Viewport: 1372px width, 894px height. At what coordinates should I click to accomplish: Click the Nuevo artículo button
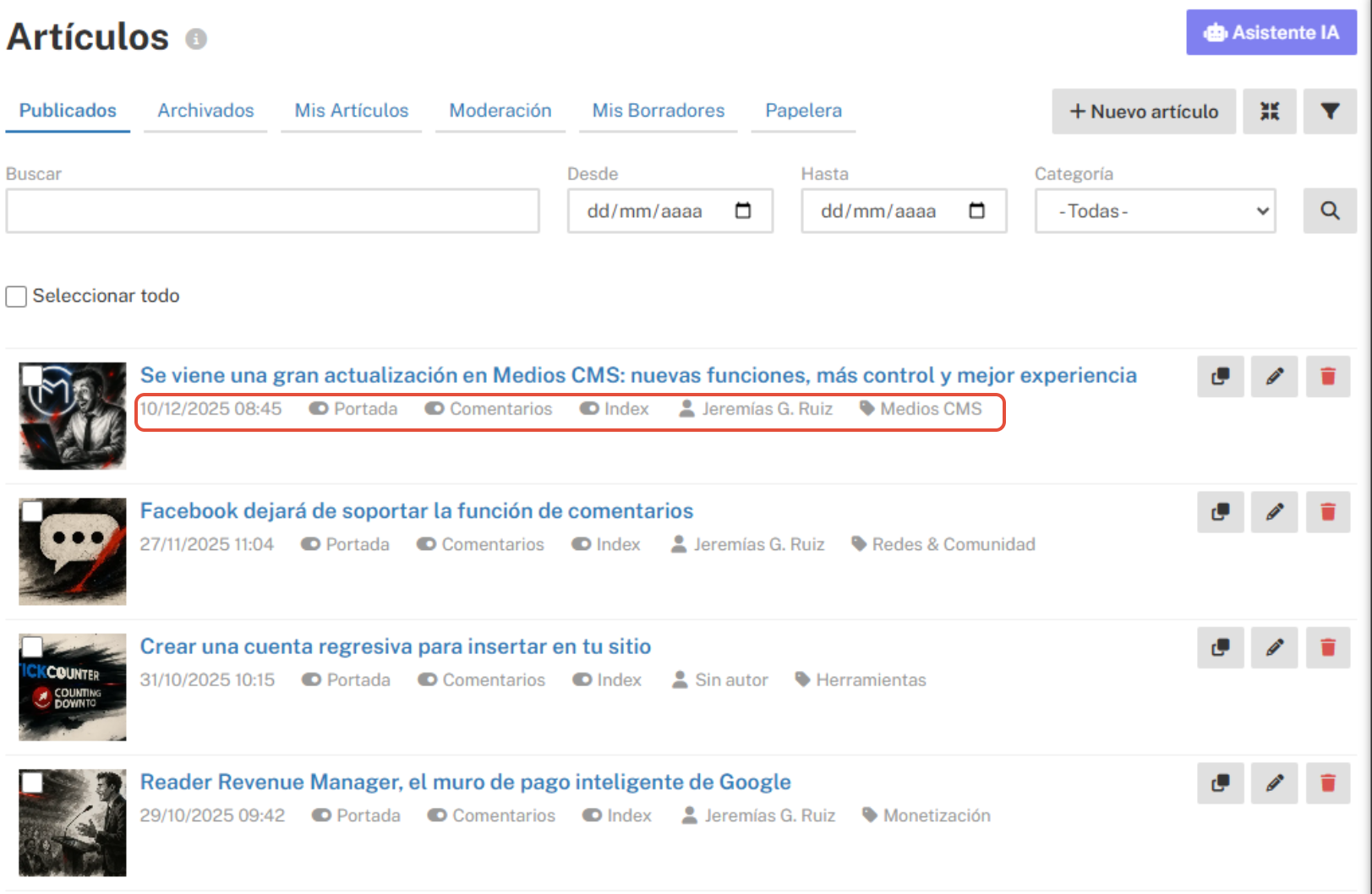tap(1144, 112)
